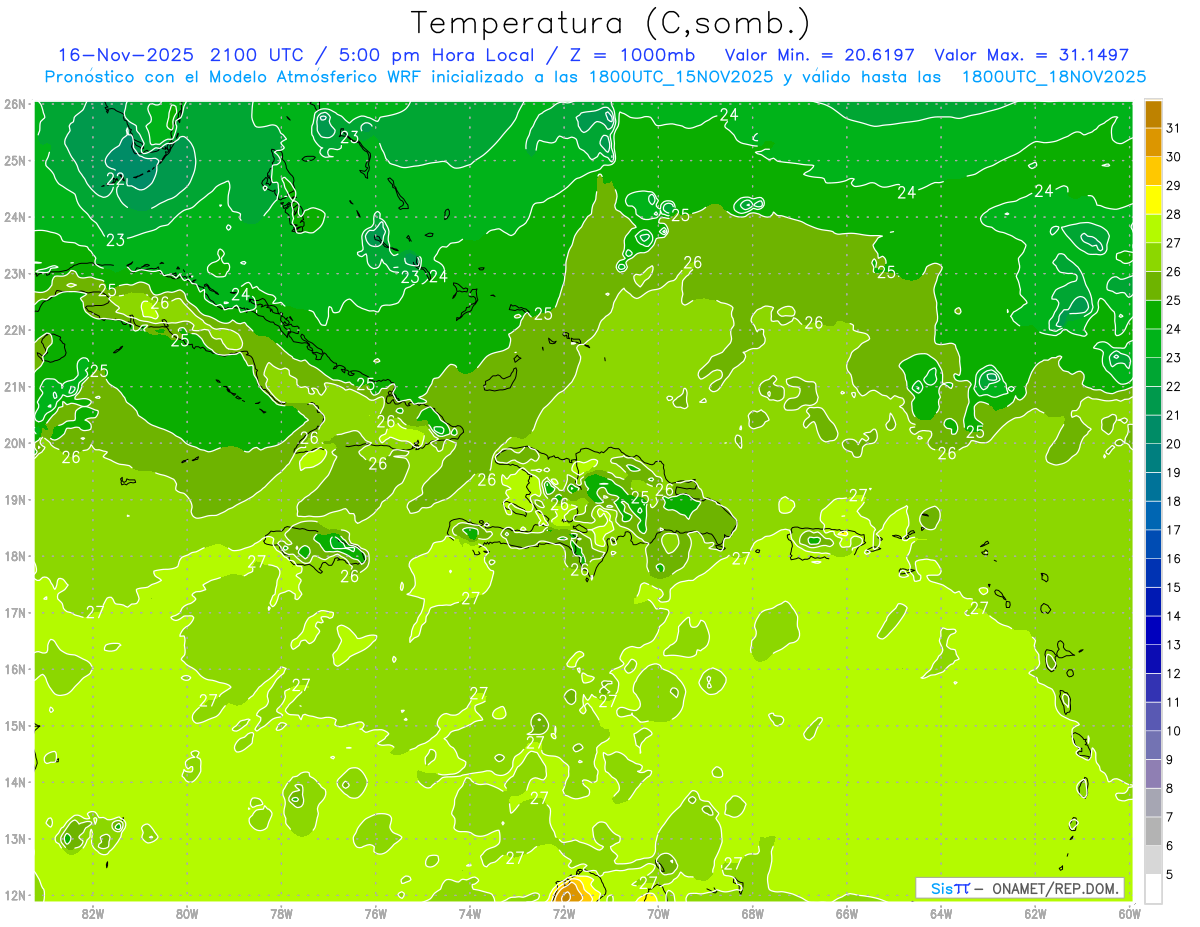This screenshot has width=1200, height=927.
Task: Select the date "16-Nov-2025" in header
Action: click(127, 55)
